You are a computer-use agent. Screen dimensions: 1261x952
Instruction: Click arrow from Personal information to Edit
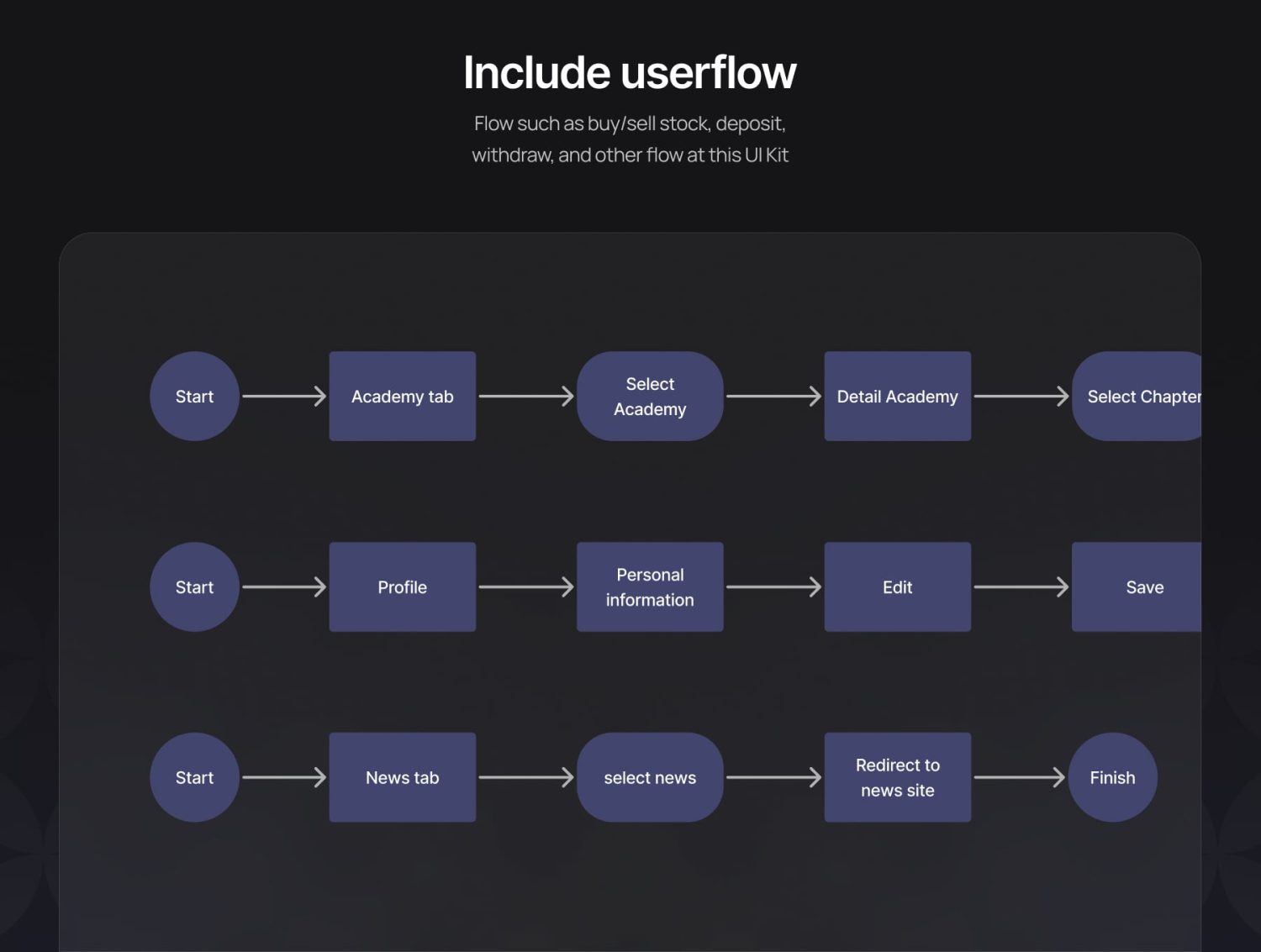773,586
